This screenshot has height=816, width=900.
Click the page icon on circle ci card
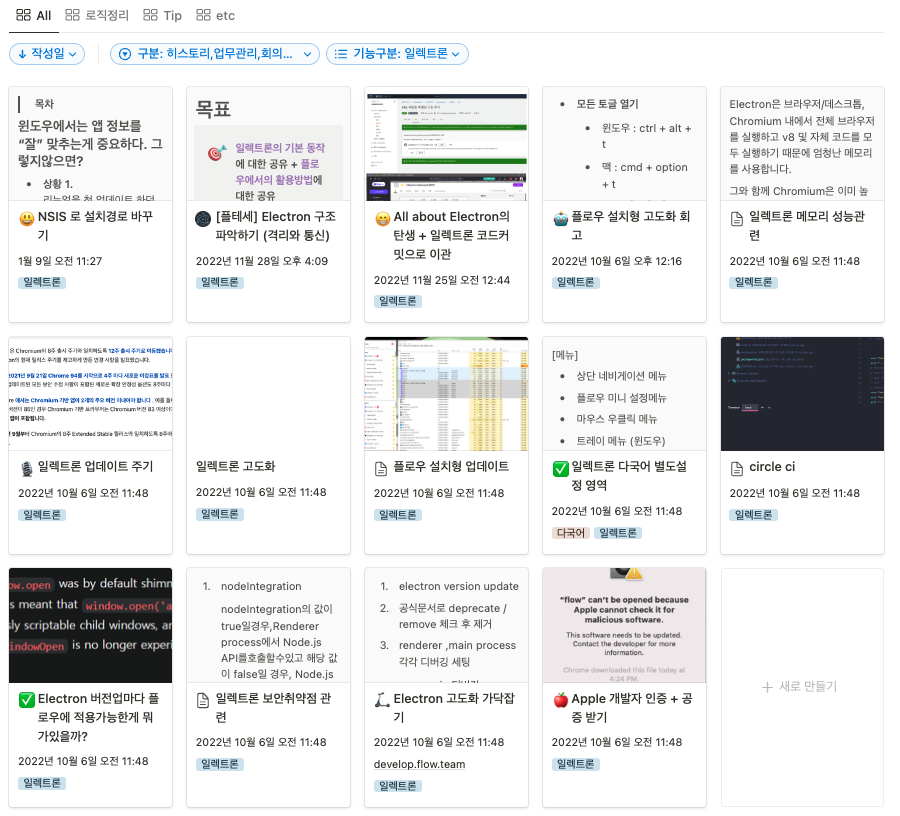pos(736,468)
